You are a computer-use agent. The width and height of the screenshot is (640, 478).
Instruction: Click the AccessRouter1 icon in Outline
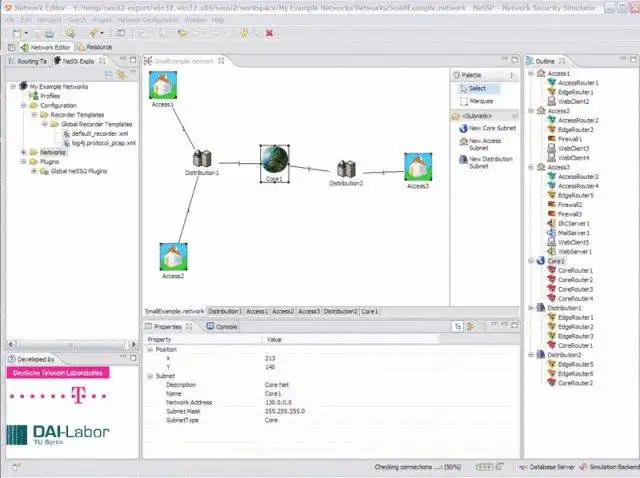click(x=551, y=82)
